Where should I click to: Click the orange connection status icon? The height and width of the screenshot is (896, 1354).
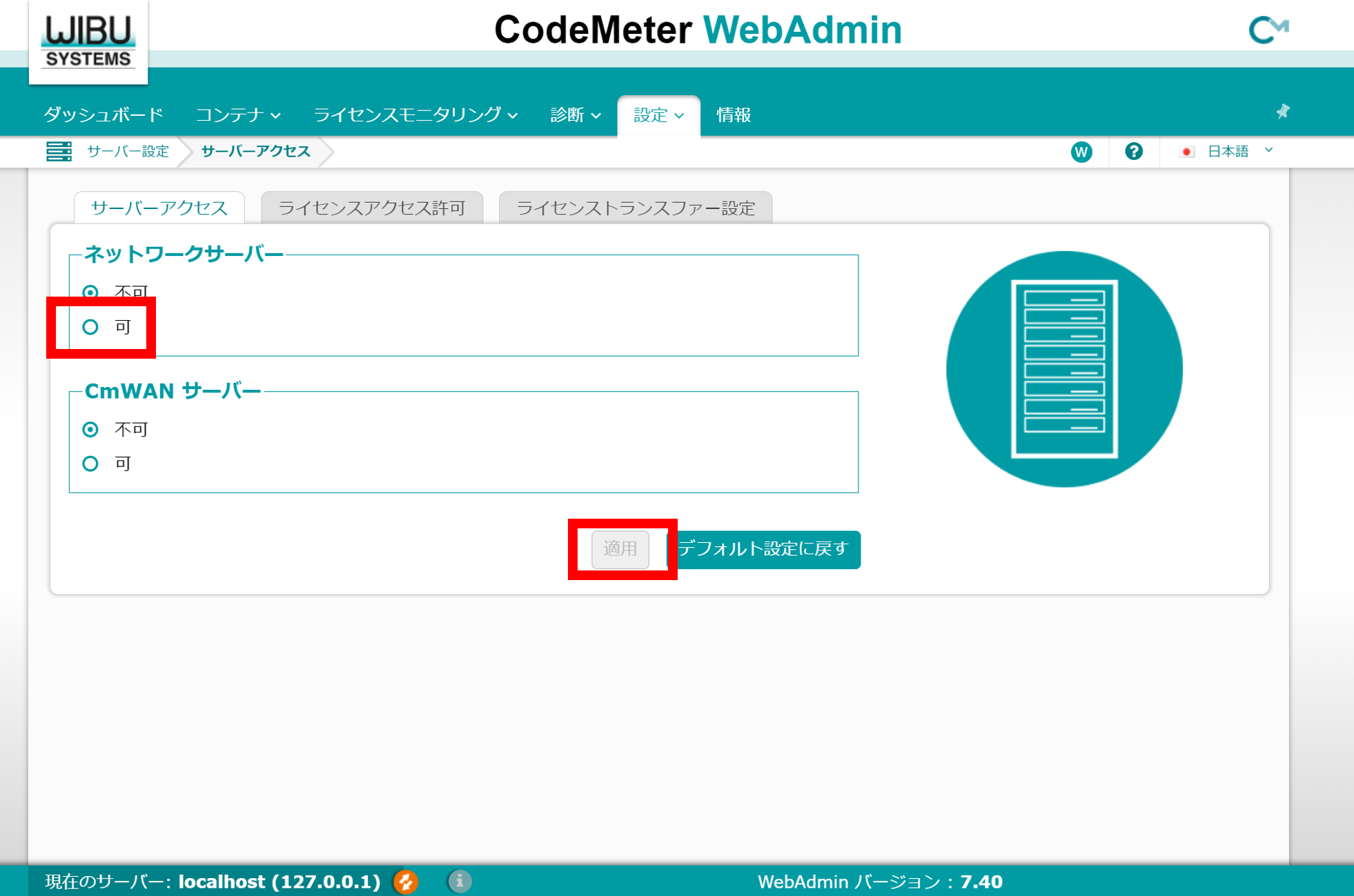pos(406,881)
